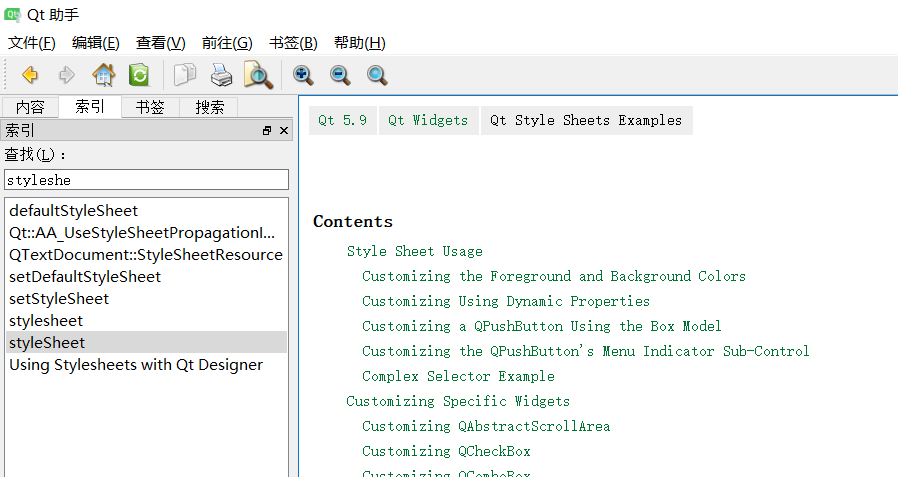Select setDefaultStyleSheet index entry
This screenshot has height=477, width=898.
point(147,277)
